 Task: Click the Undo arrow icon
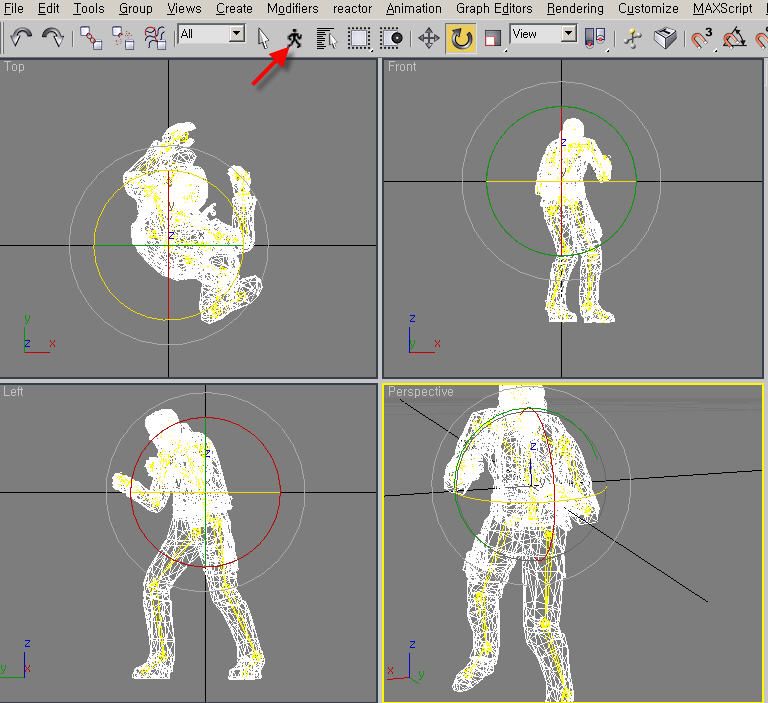click(x=21, y=37)
